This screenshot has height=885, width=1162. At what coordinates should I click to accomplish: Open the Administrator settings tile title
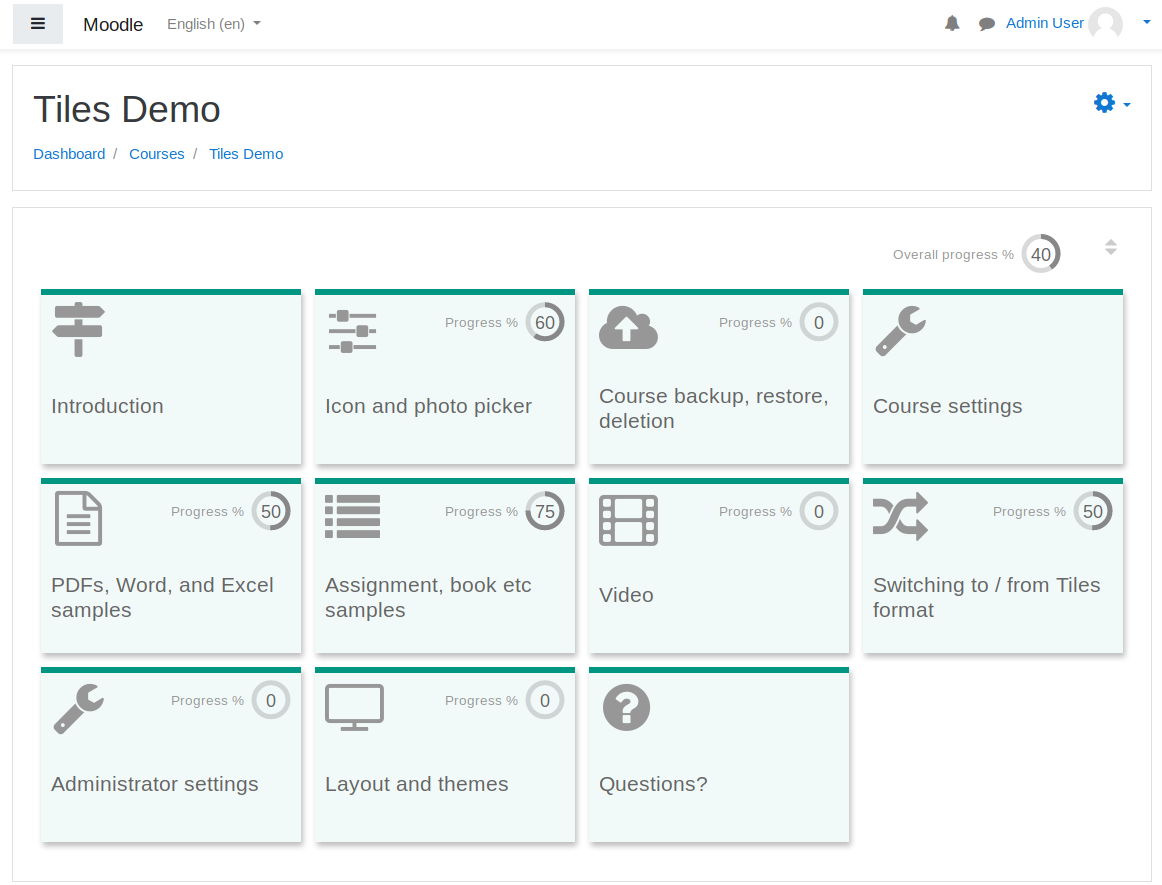click(155, 784)
